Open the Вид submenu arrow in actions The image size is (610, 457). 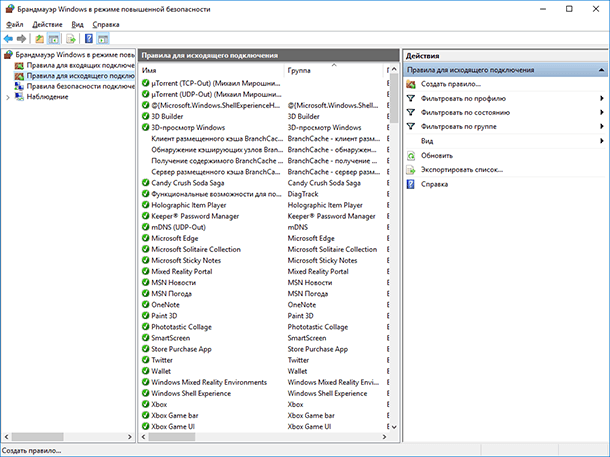[x=602, y=141]
